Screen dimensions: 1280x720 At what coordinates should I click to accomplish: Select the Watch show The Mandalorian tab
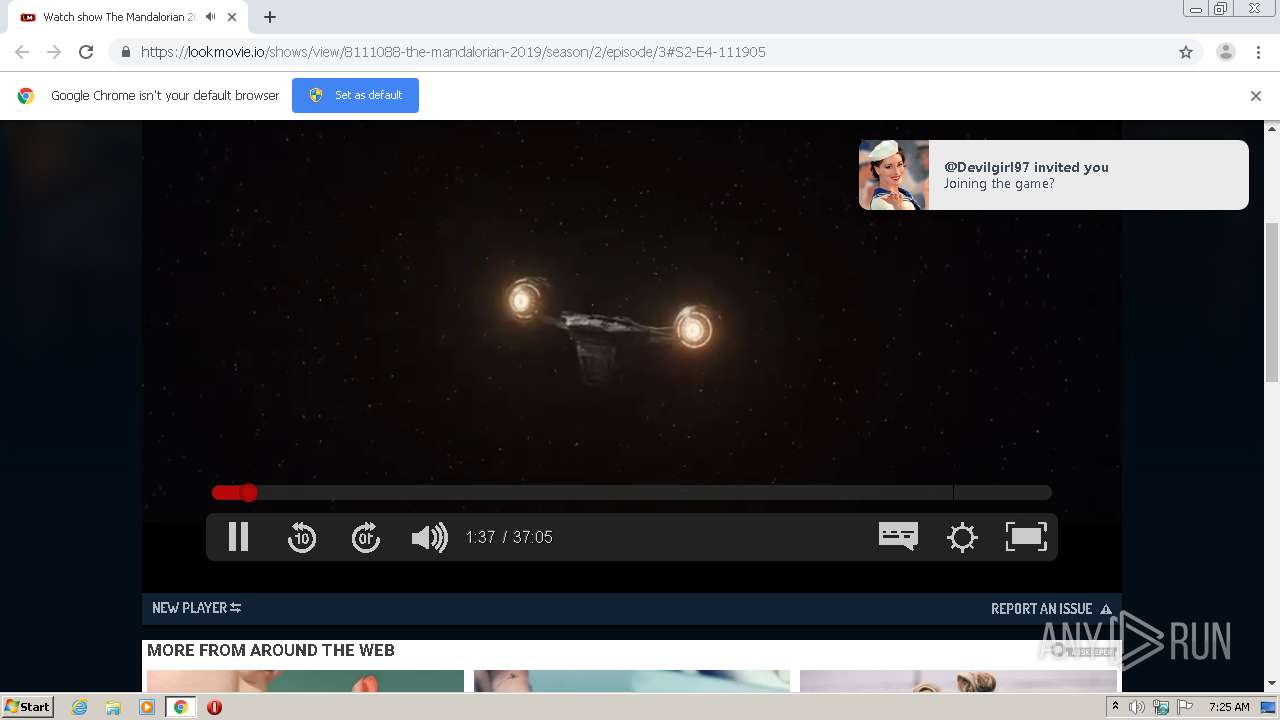tap(128, 17)
